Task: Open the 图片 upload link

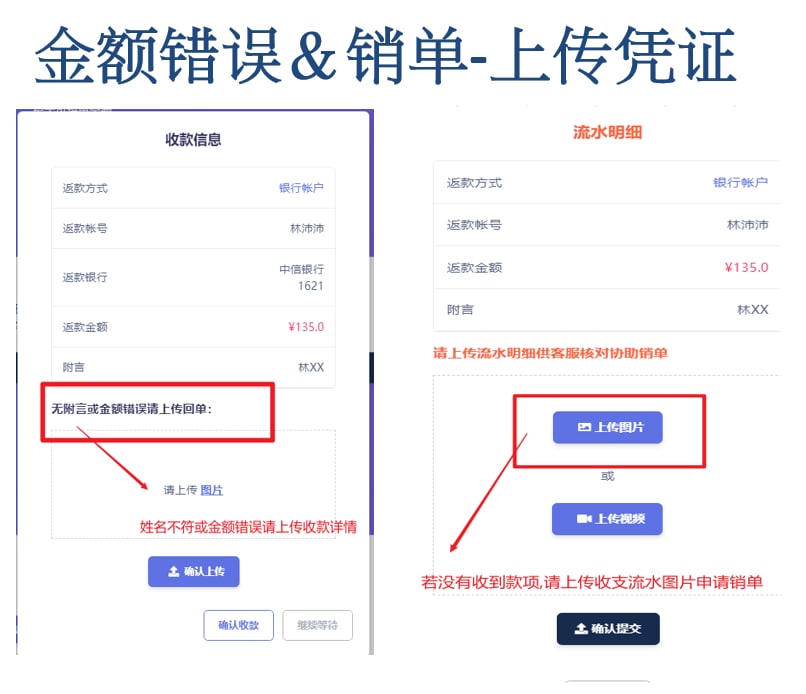Action: 212,490
